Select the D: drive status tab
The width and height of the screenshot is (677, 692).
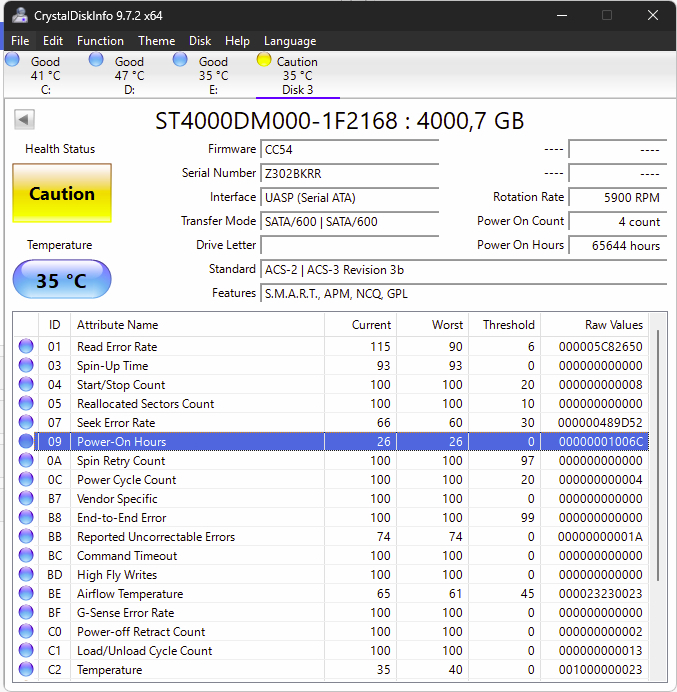(129, 75)
